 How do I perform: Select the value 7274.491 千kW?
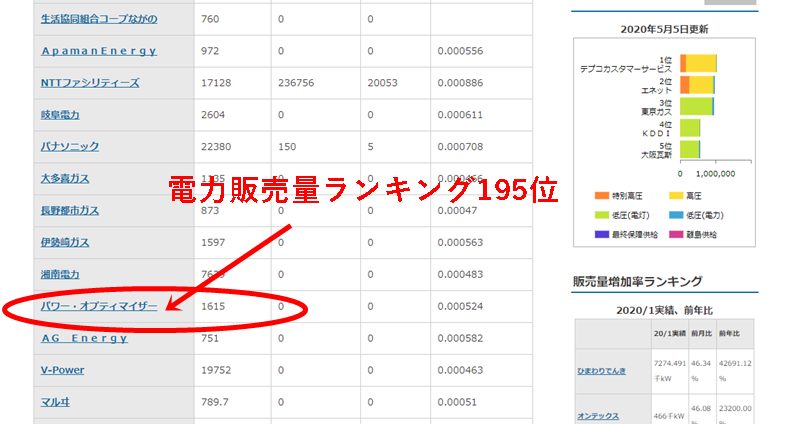[x=670, y=371]
